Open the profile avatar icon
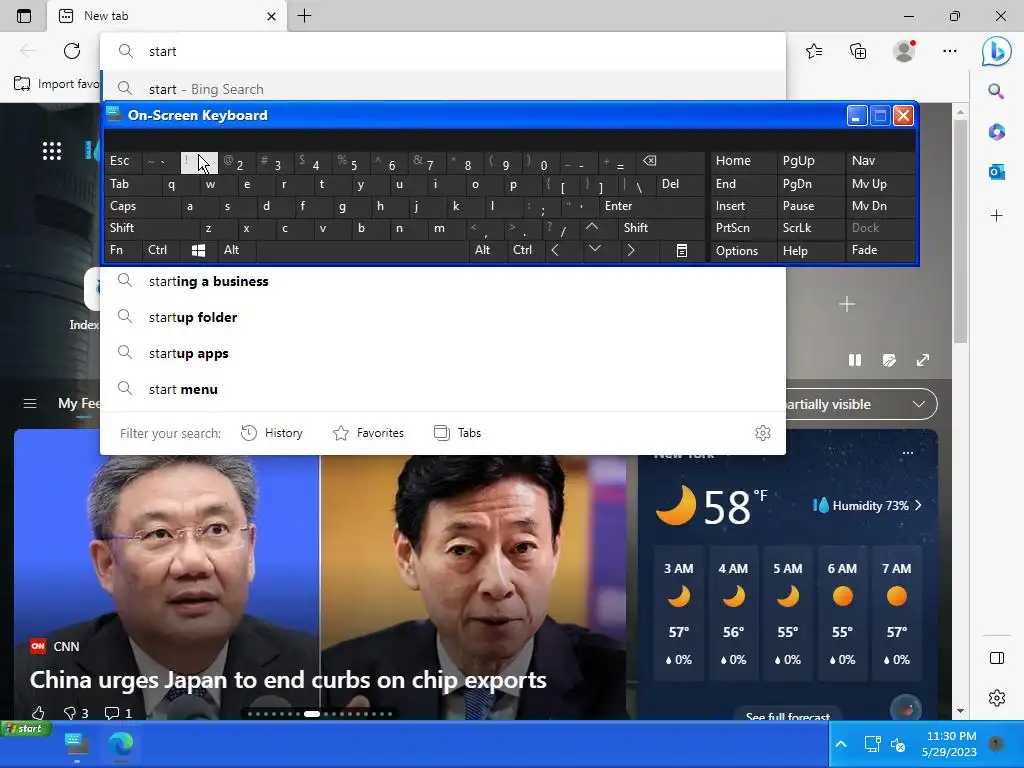 904,51
